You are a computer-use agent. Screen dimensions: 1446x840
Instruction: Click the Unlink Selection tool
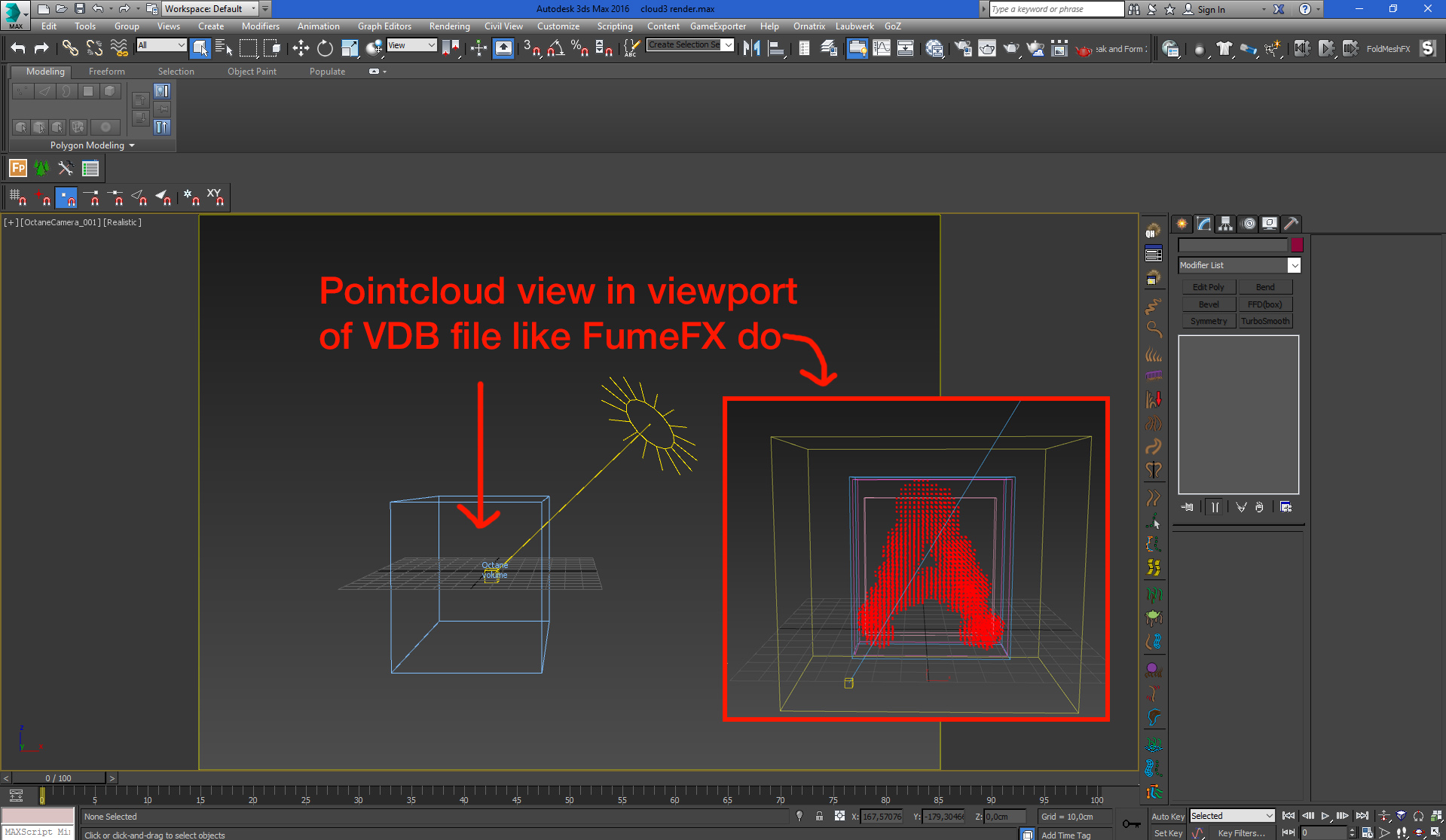tap(94, 49)
